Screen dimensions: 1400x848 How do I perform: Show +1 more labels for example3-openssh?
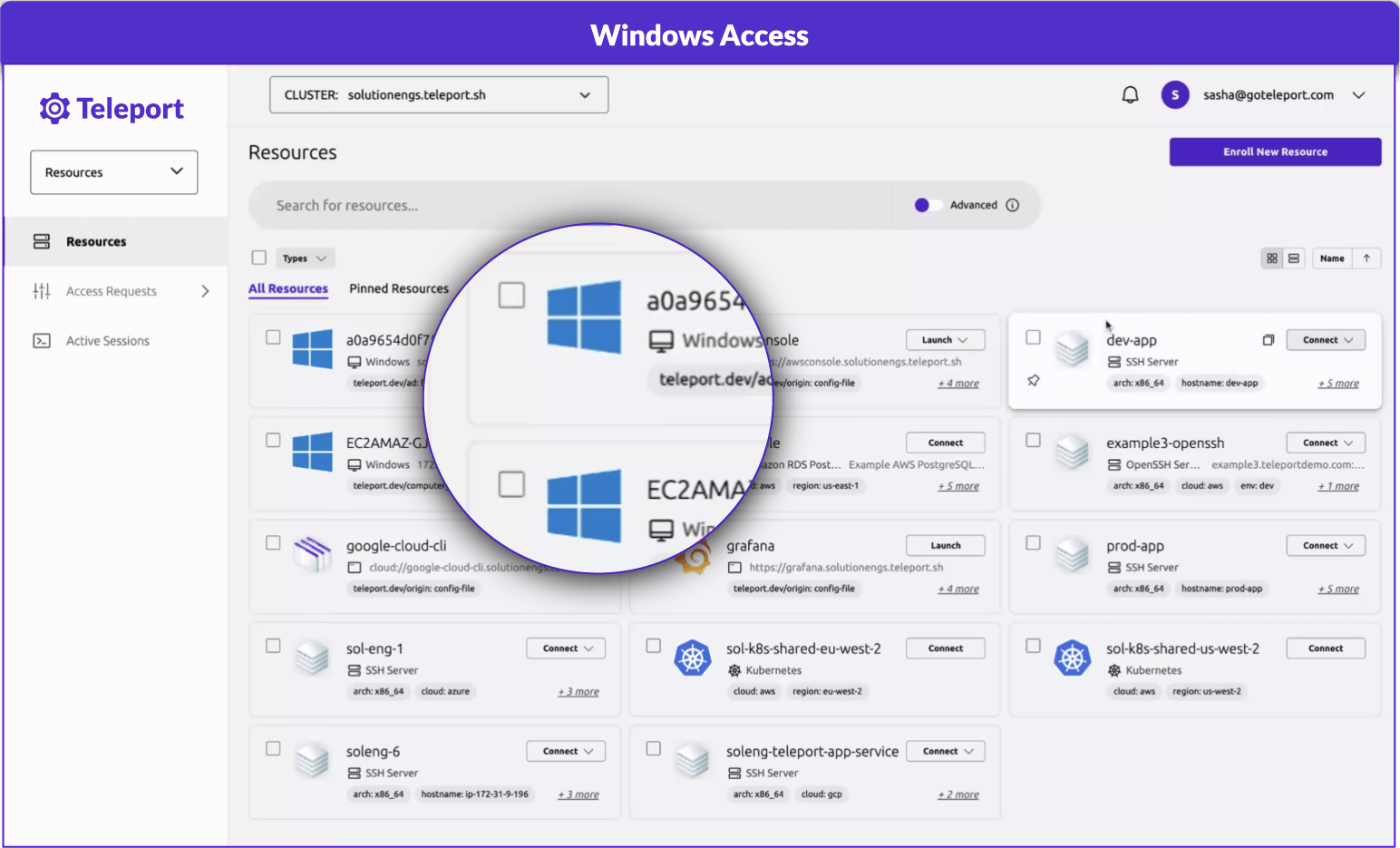pos(1338,486)
